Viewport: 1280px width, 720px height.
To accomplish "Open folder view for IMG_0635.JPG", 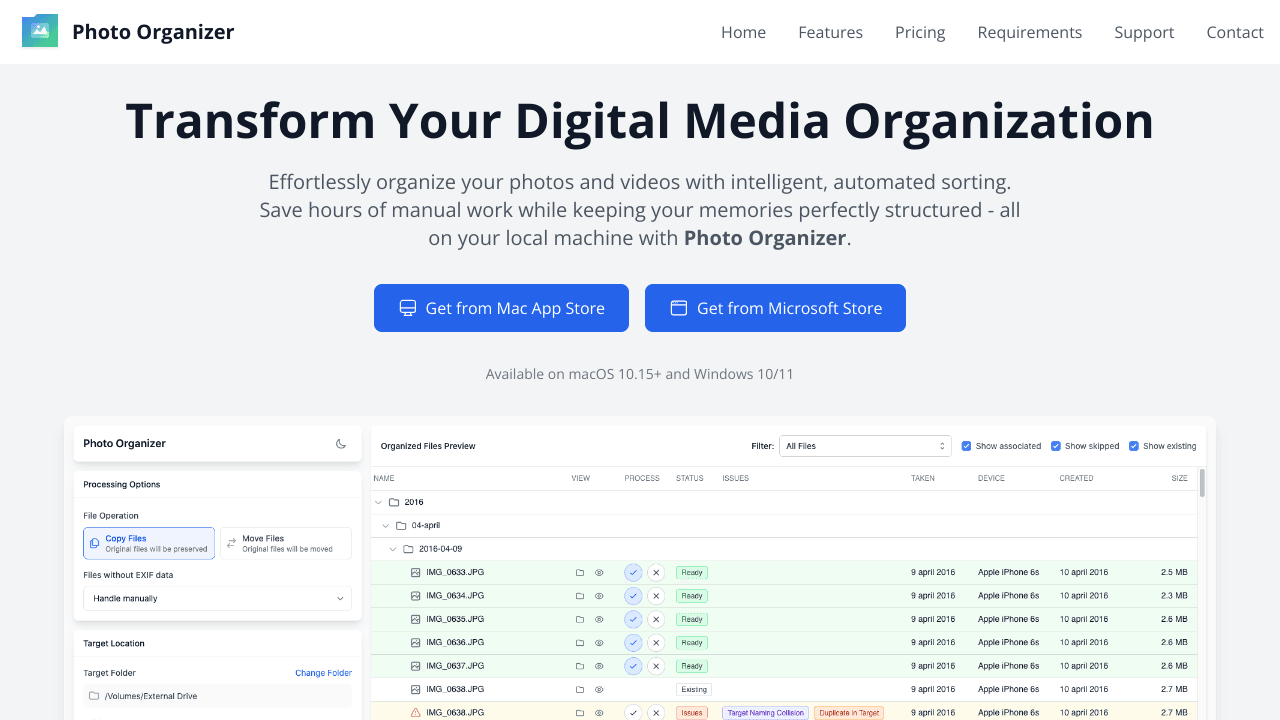I will [x=580, y=620].
